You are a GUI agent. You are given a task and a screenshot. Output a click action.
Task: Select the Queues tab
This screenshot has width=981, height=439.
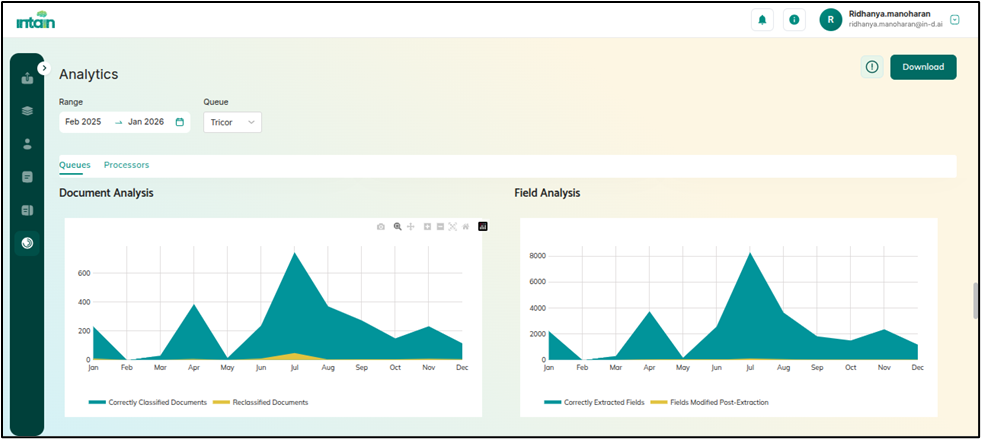(75, 165)
